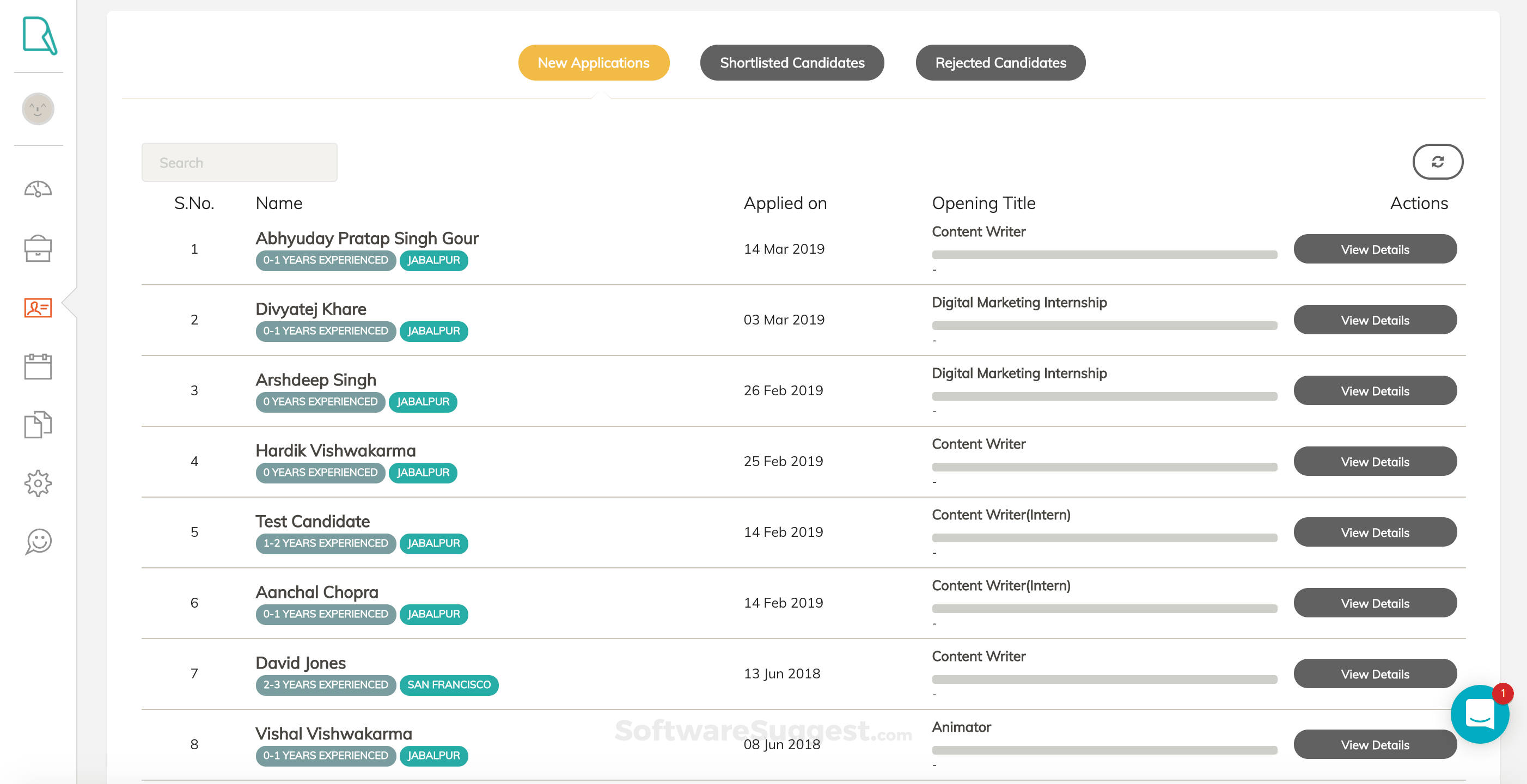Switch to Rejected Candidates tab
This screenshot has height=784, width=1527.
click(x=1000, y=63)
